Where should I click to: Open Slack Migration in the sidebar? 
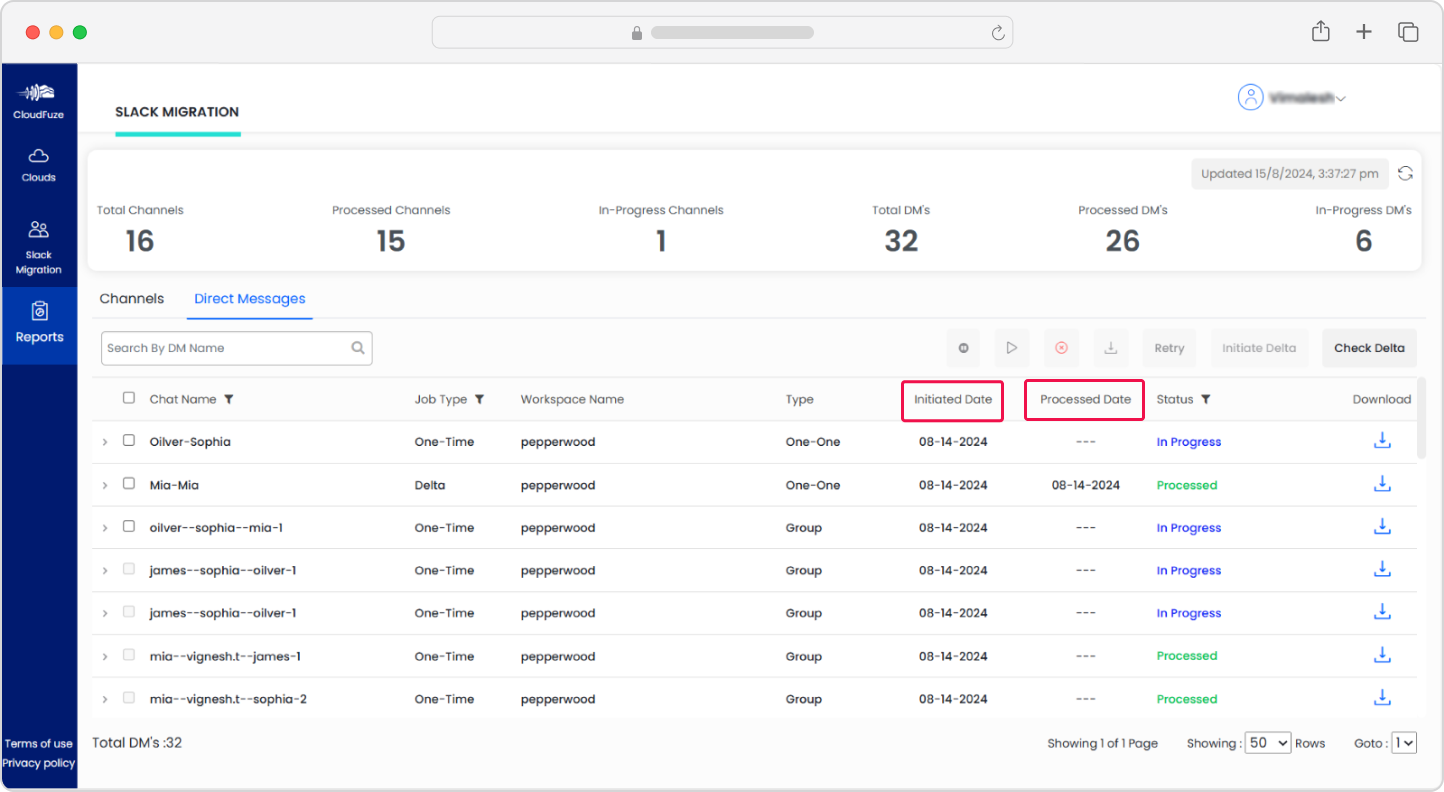pos(39,248)
